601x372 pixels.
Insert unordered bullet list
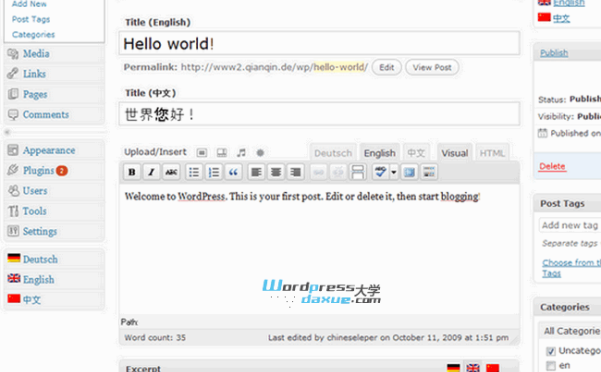194,172
